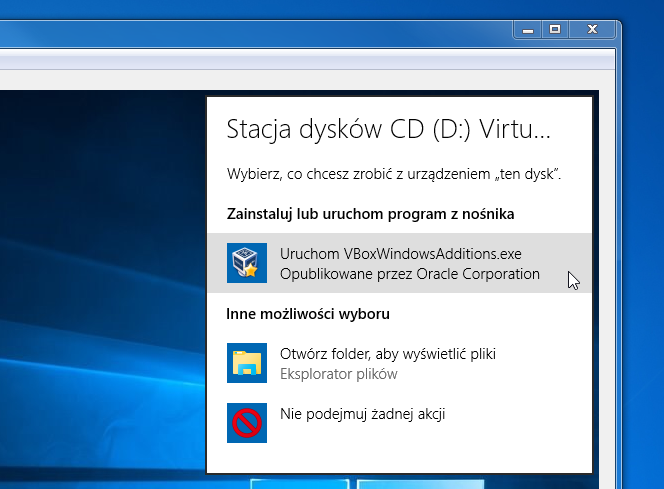The width and height of the screenshot is (664, 489).
Task: Click the VirtualBox Guest Additions cube icon
Action: click(247, 263)
